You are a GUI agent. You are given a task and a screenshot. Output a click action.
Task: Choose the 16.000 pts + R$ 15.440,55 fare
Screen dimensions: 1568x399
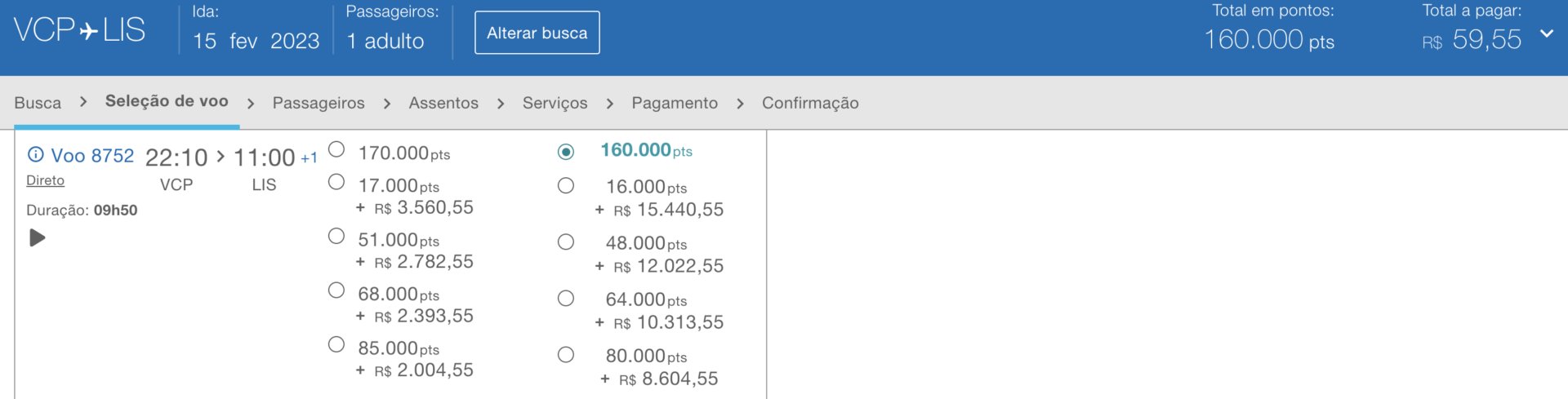tap(566, 186)
